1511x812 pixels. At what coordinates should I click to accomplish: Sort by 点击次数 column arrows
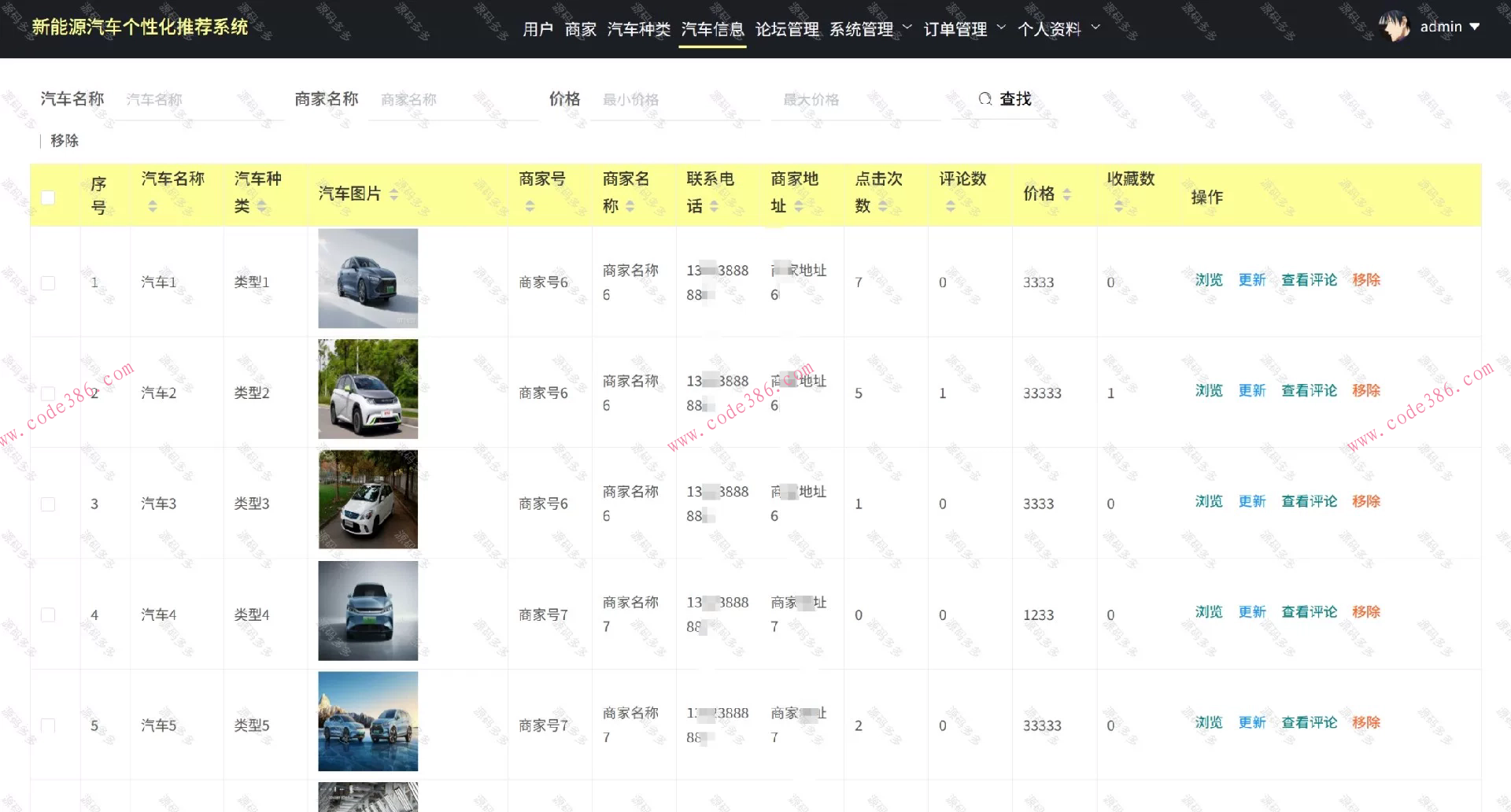pos(883,207)
